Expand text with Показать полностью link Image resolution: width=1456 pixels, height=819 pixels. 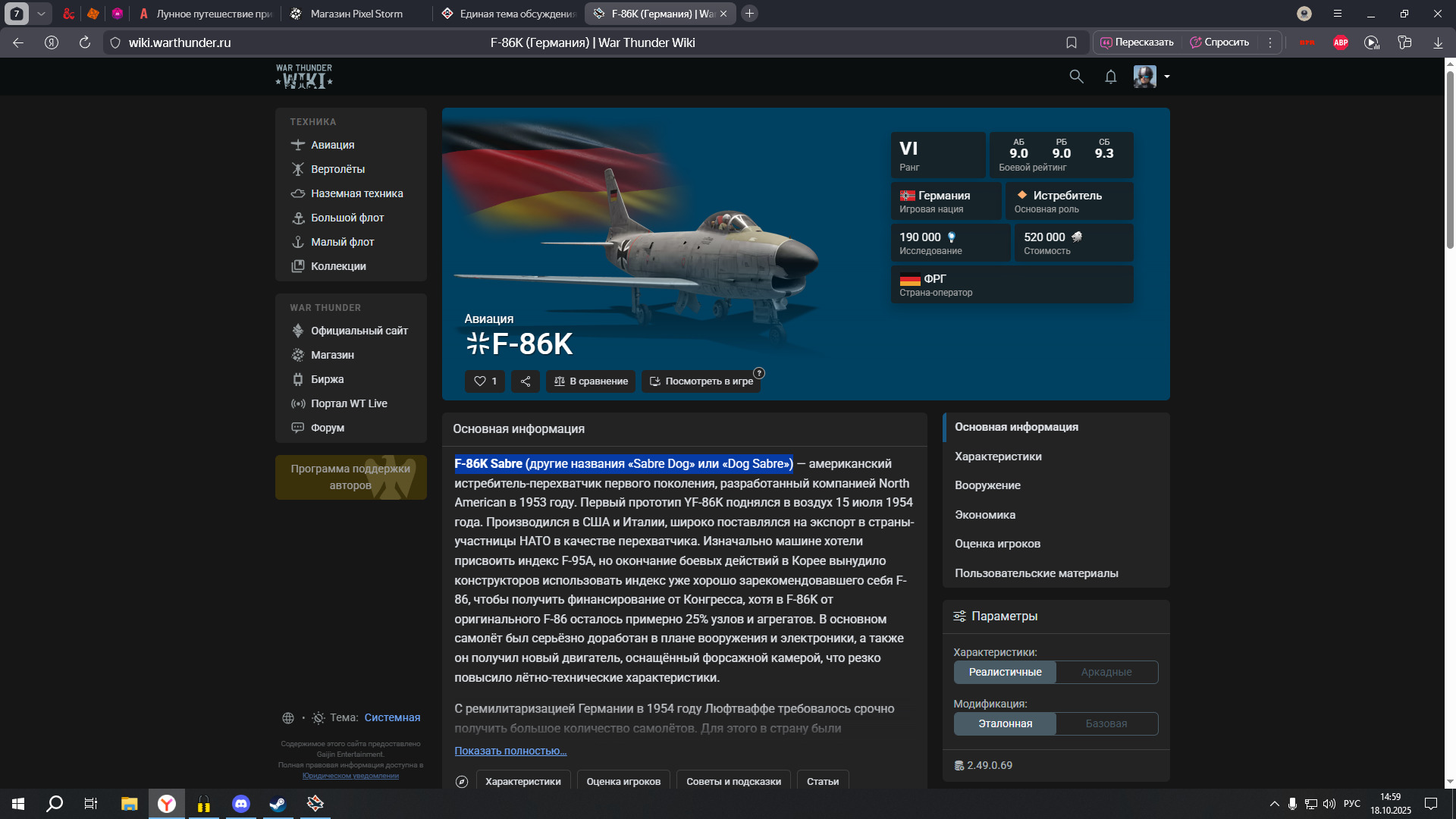click(x=510, y=751)
